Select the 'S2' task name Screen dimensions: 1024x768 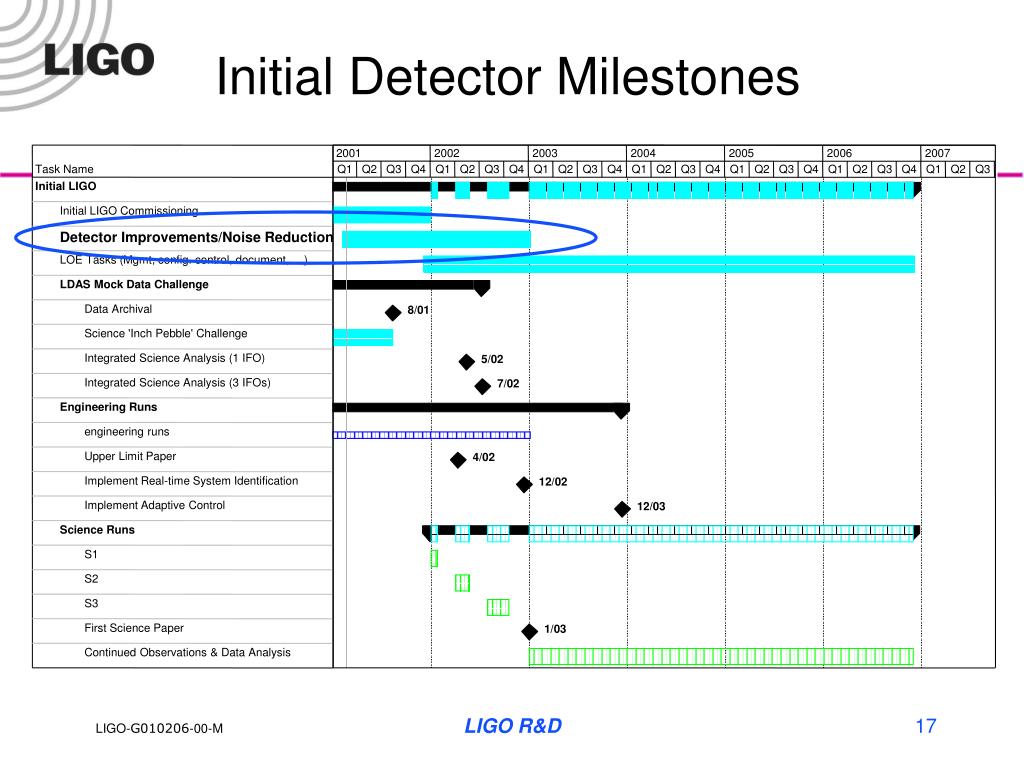91,579
